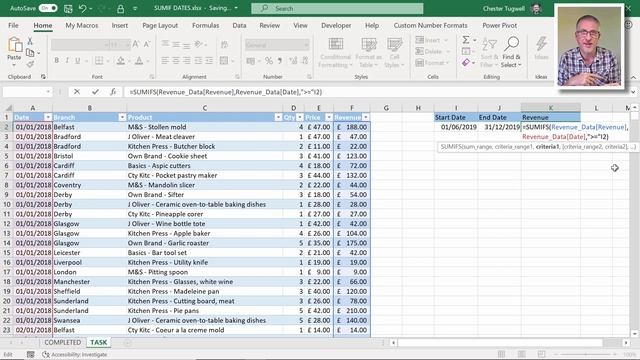This screenshot has height=360, width=640.
Task: Open the Format cells menu button
Action: [432, 63]
